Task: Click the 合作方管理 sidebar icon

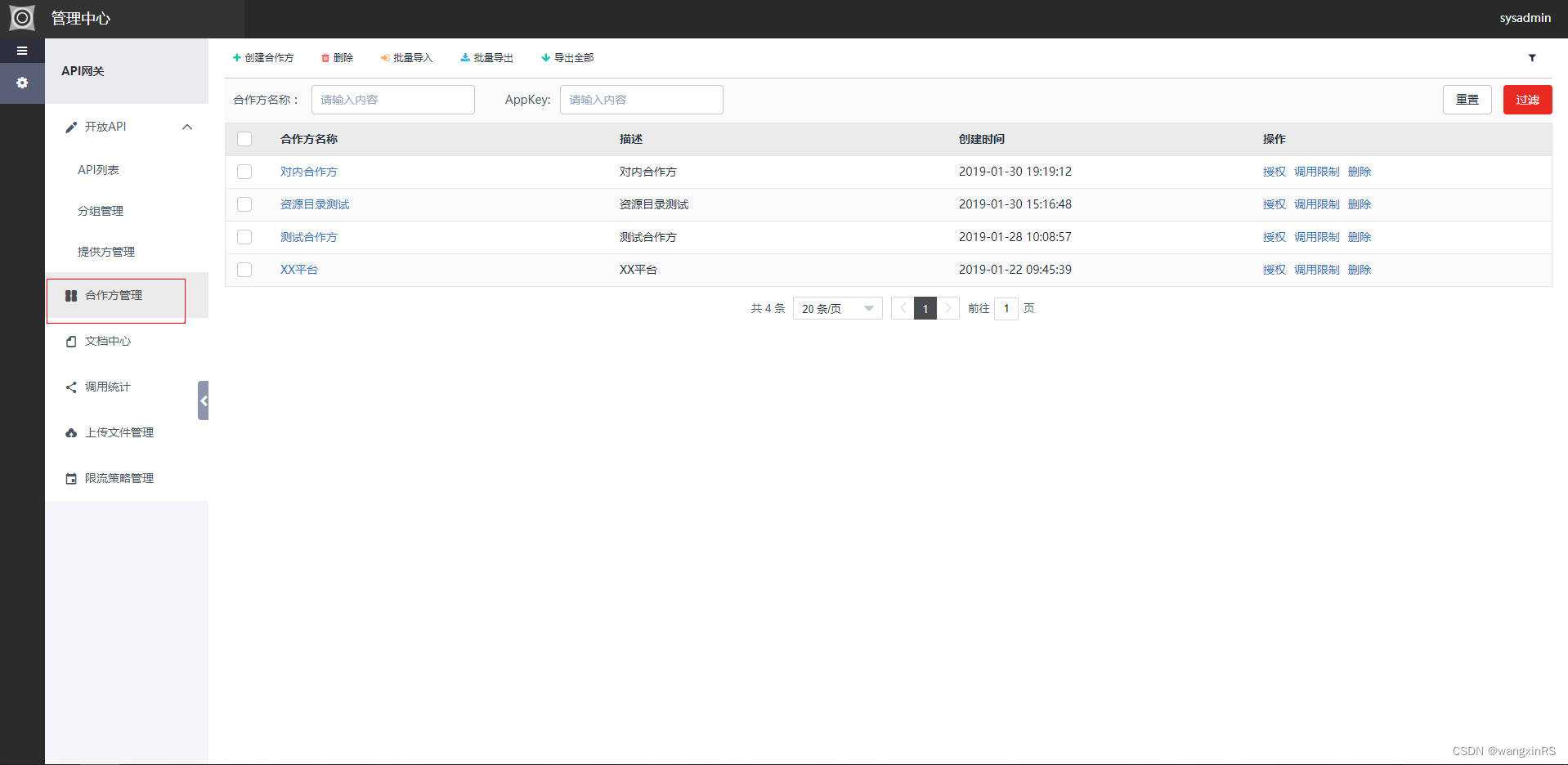Action: (71, 296)
